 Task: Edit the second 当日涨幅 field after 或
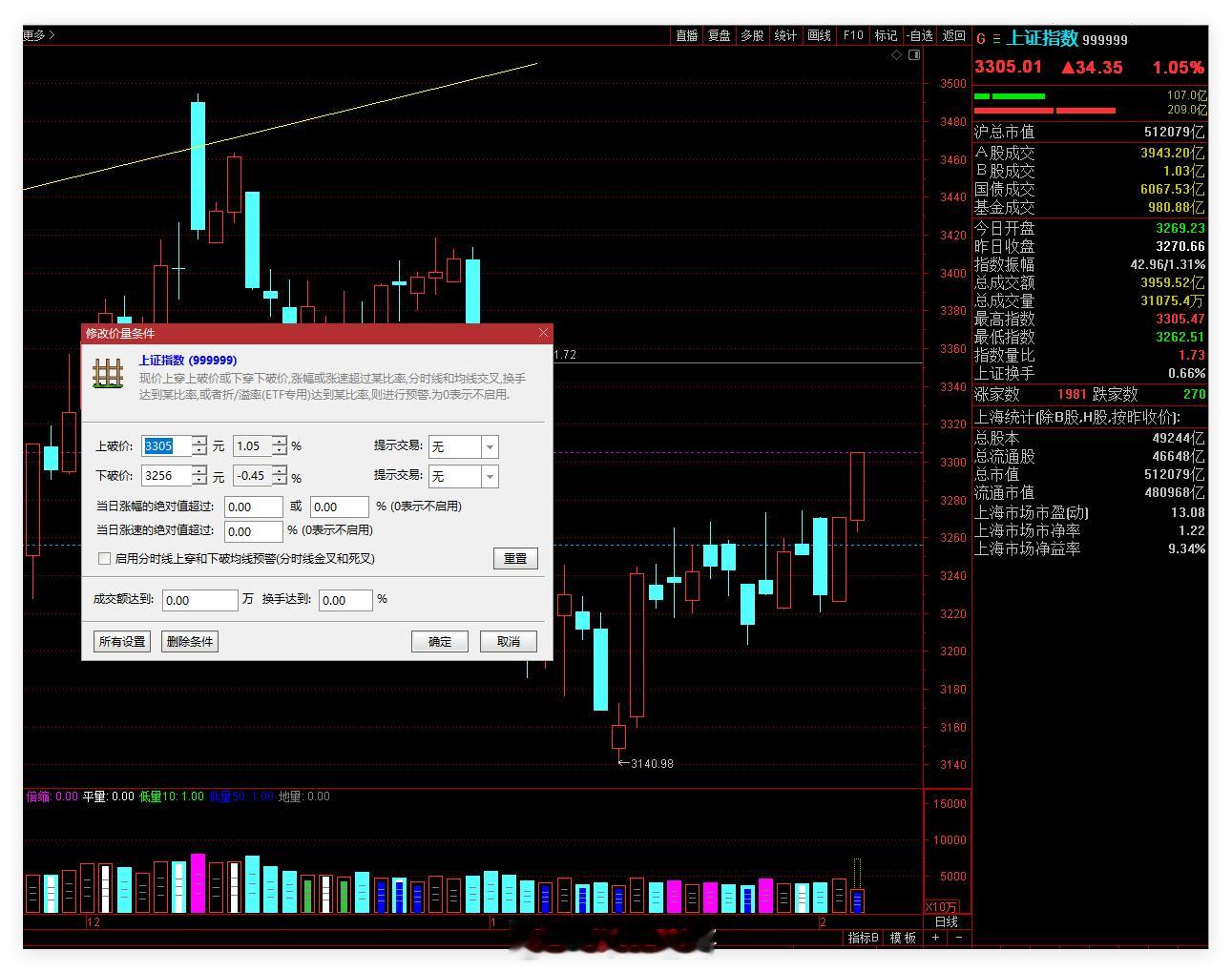click(340, 507)
